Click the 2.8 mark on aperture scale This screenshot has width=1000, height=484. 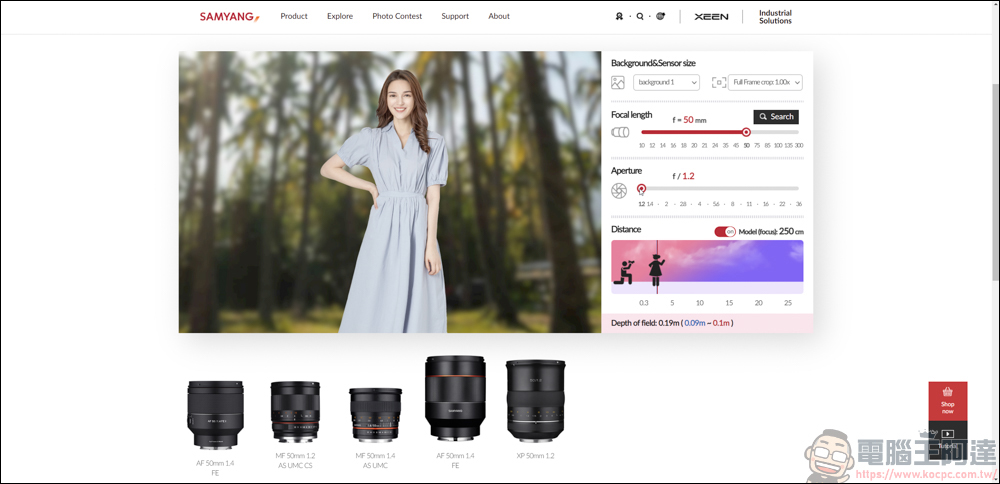tap(682, 204)
